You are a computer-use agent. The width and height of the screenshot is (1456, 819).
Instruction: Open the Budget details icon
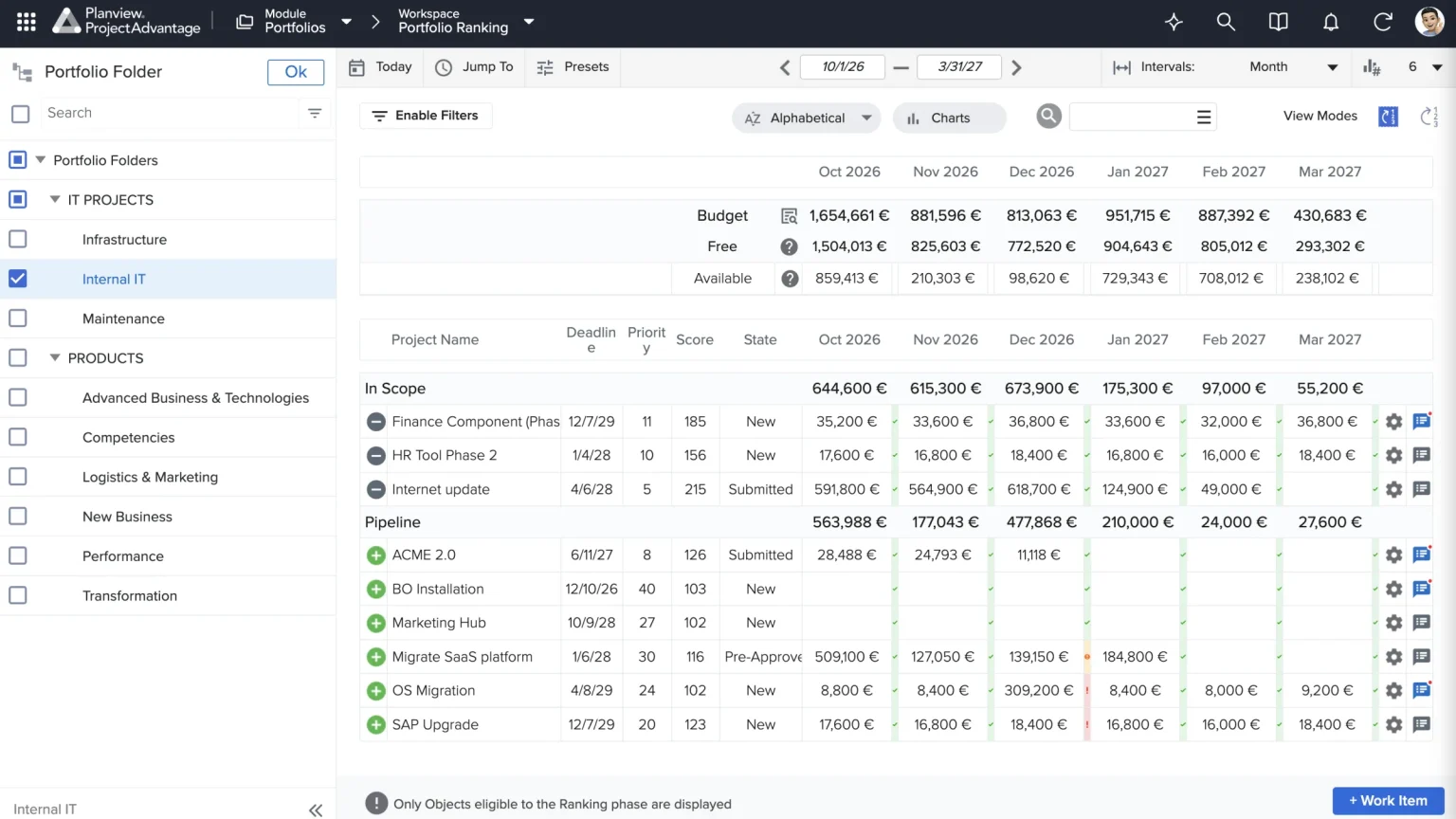tap(789, 216)
